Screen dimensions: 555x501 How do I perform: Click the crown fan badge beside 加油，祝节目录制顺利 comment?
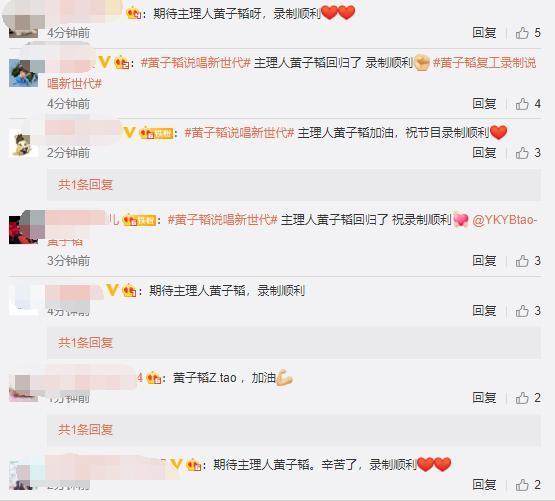pos(156,133)
